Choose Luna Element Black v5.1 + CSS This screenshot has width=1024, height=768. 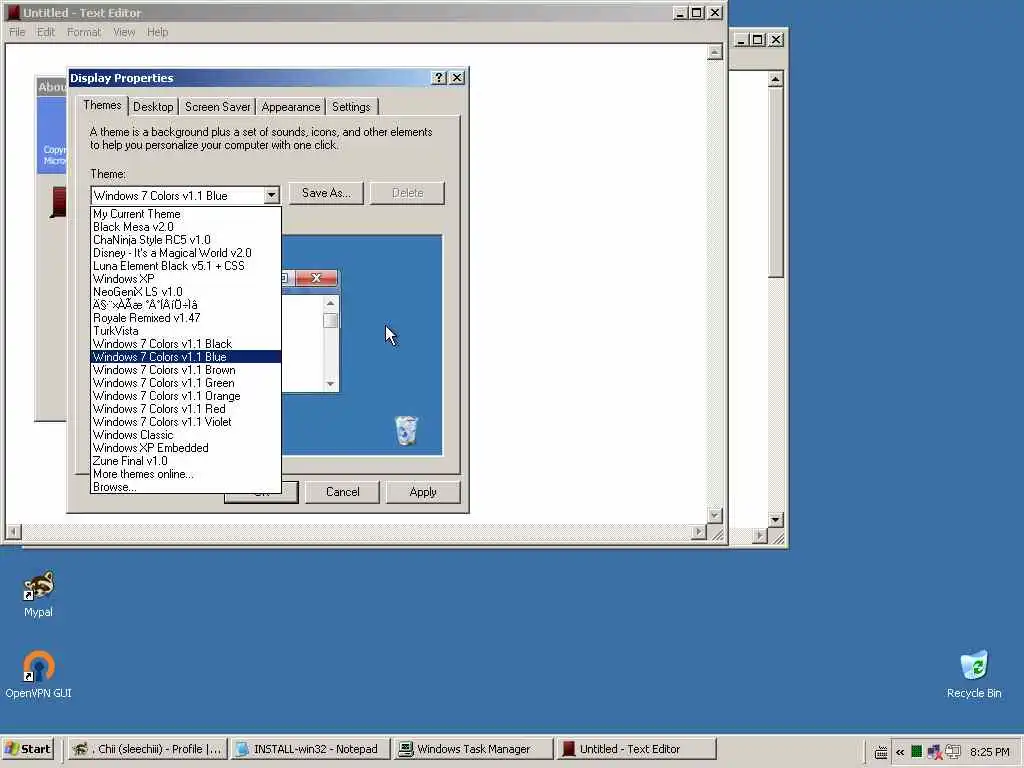(x=185, y=266)
